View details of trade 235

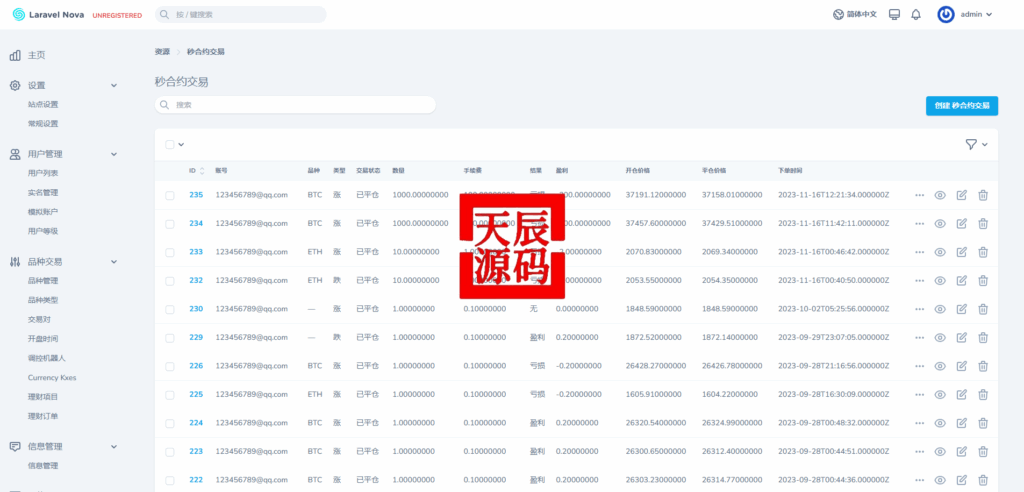click(940, 195)
